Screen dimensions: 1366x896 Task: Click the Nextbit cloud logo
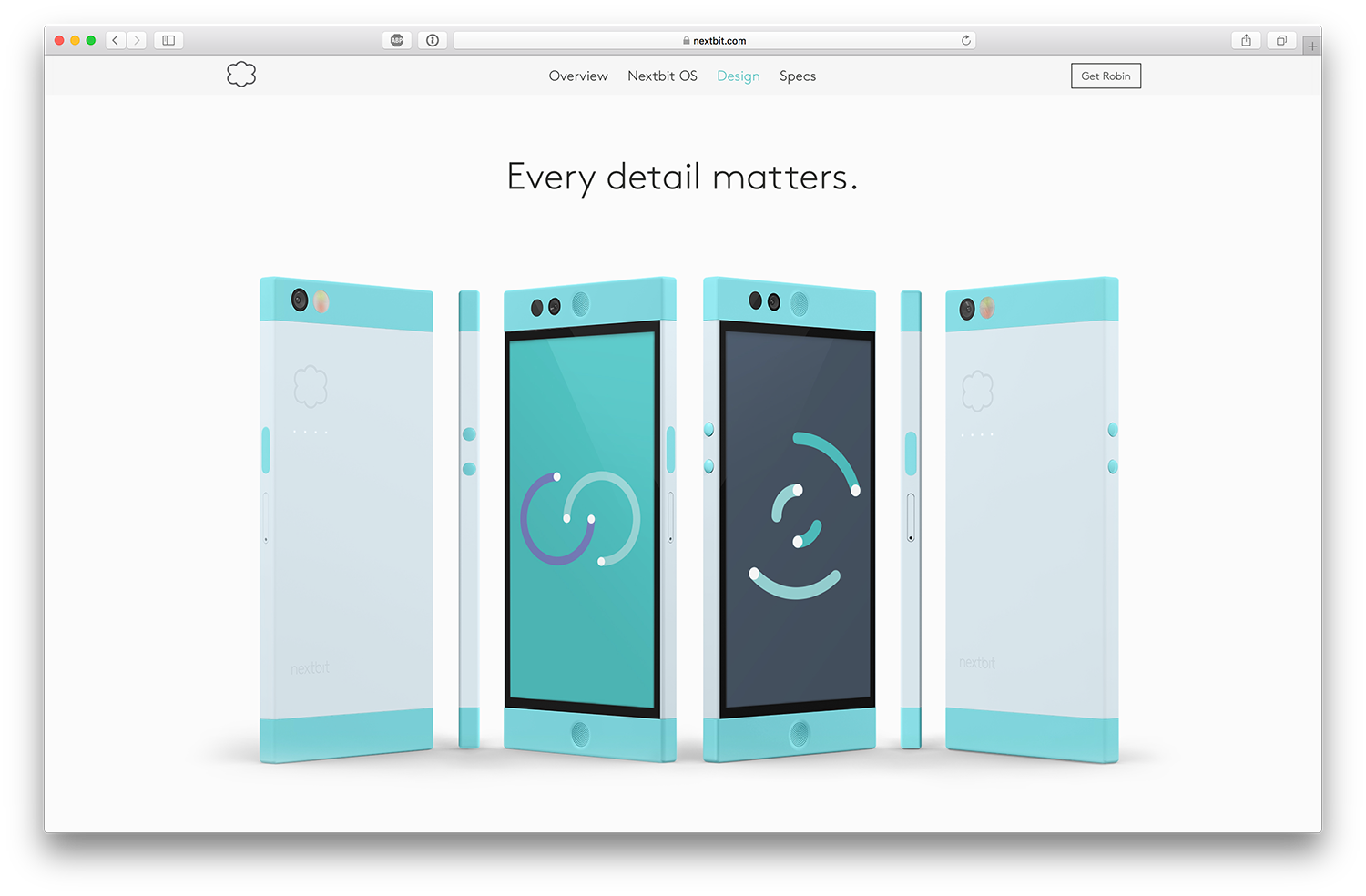click(241, 75)
